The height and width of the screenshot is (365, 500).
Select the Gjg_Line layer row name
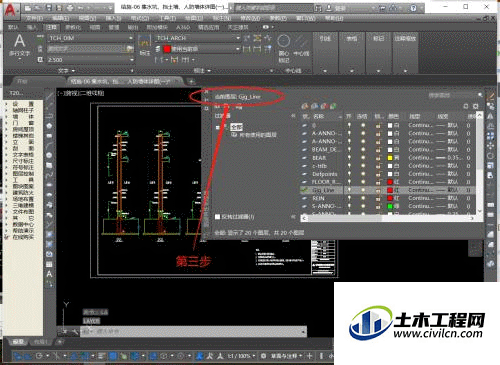[x=323, y=190]
